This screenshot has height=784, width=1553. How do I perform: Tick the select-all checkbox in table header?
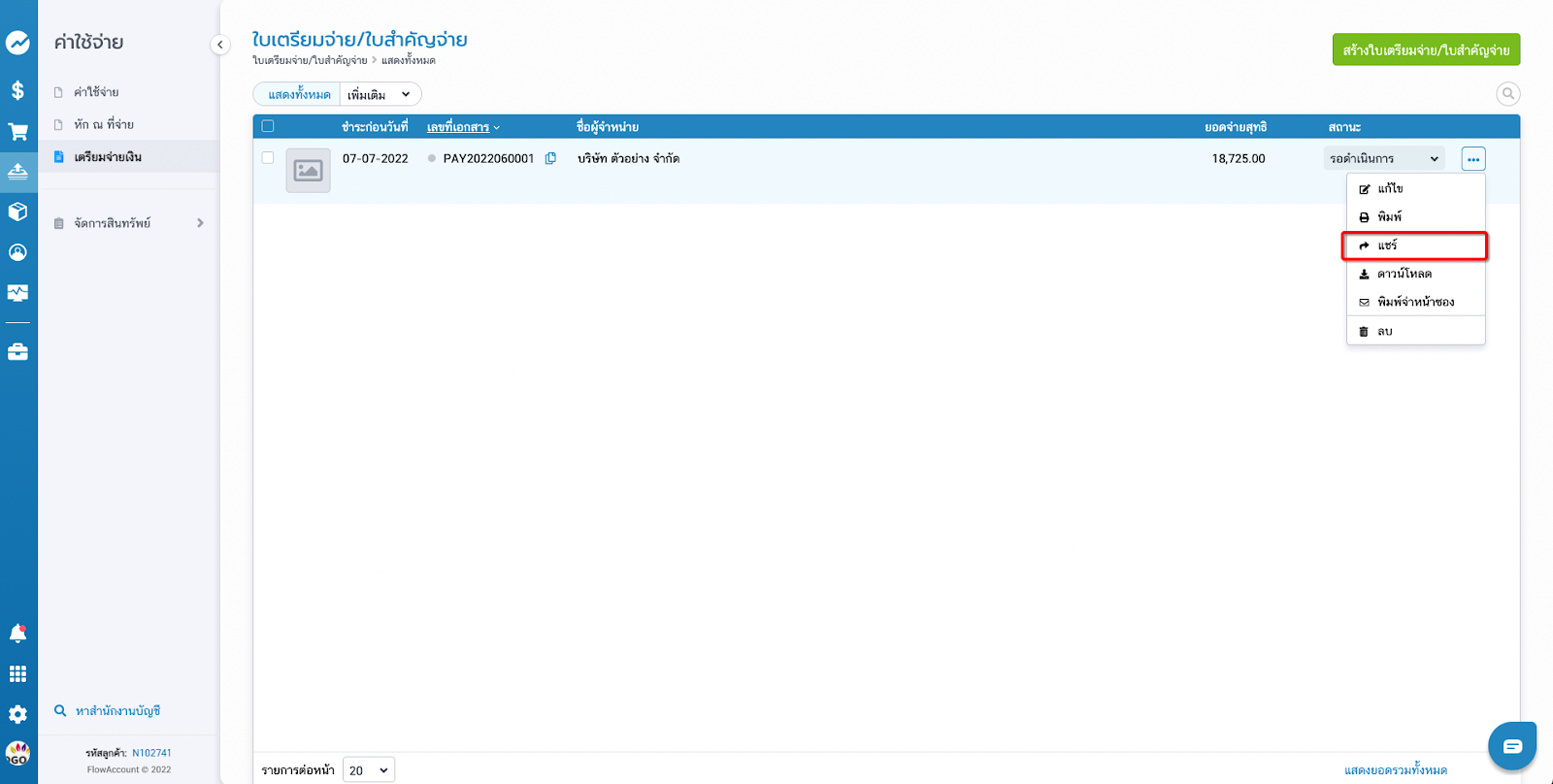(x=268, y=126)
